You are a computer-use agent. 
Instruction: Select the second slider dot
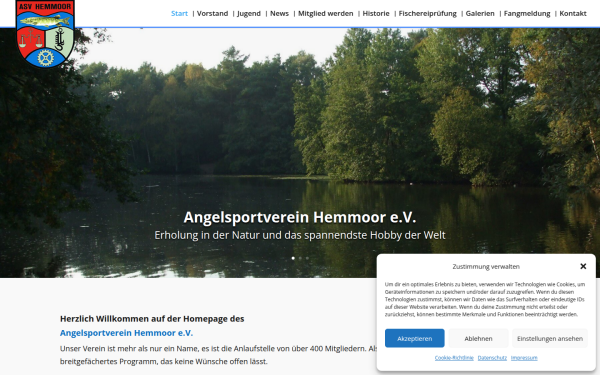click(300, 258)
